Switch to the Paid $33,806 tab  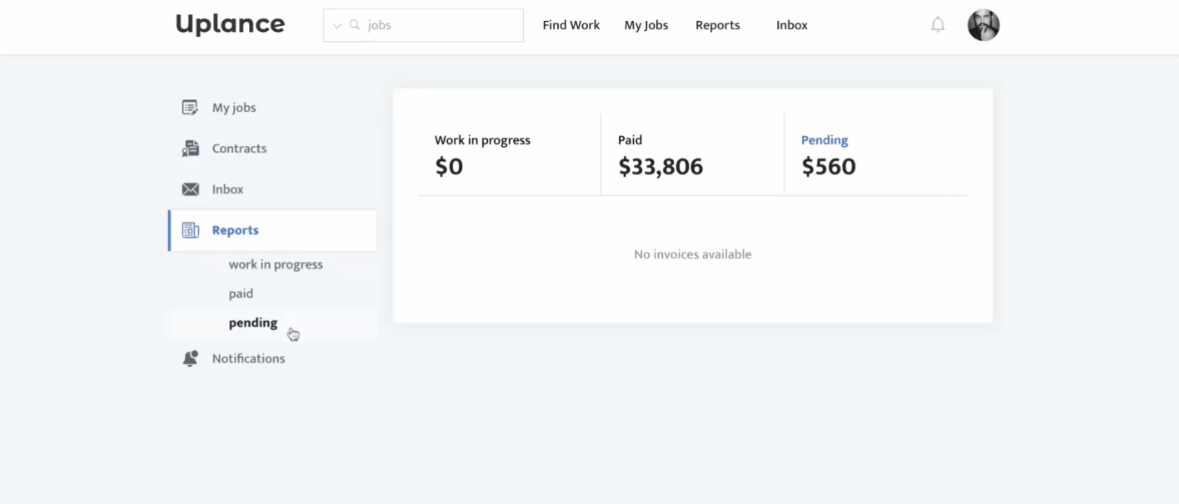(x=691, y=154)
